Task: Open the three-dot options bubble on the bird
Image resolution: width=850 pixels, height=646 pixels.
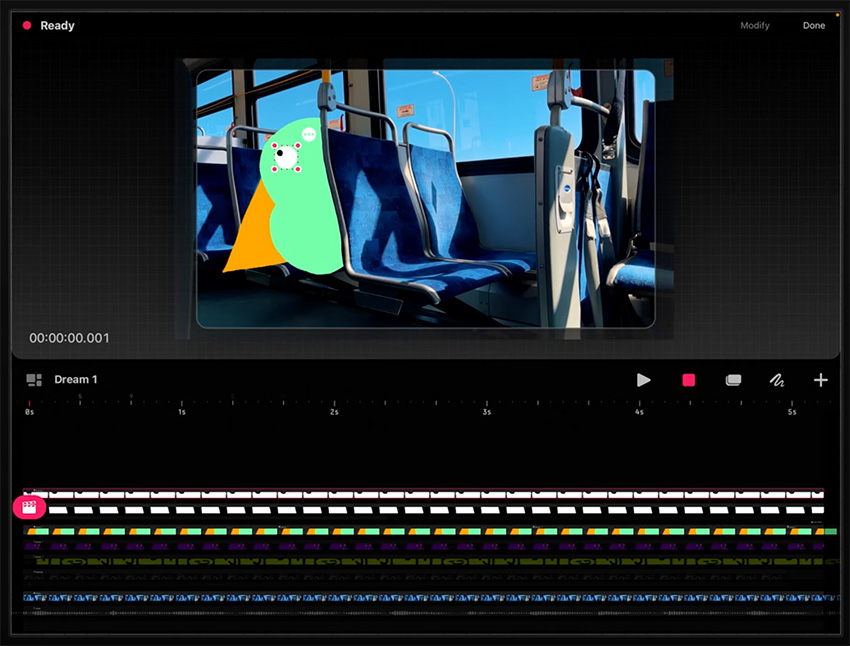Action: [308, 134]
